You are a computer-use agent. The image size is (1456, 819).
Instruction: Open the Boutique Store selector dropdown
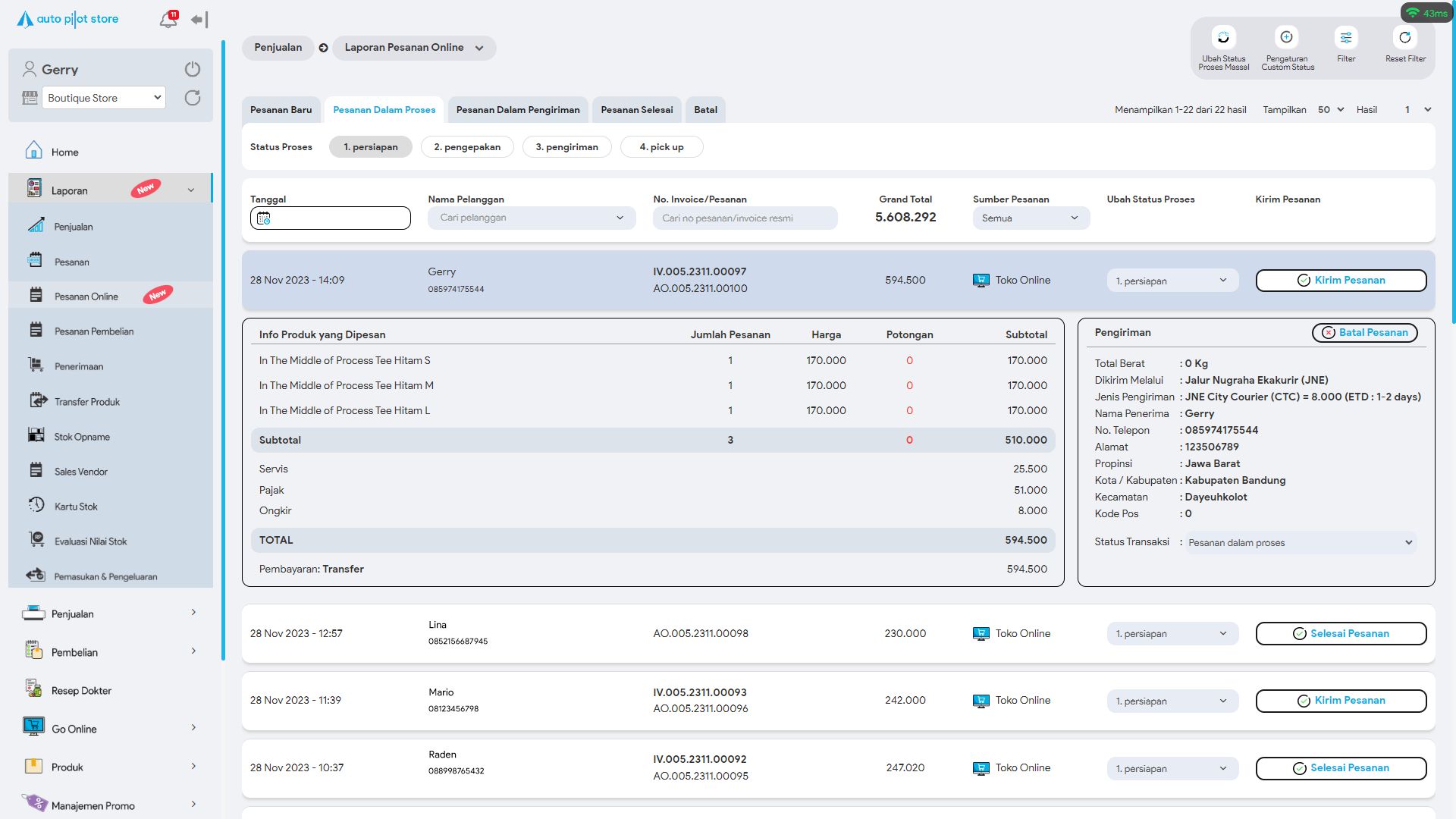tap(104, 98)
